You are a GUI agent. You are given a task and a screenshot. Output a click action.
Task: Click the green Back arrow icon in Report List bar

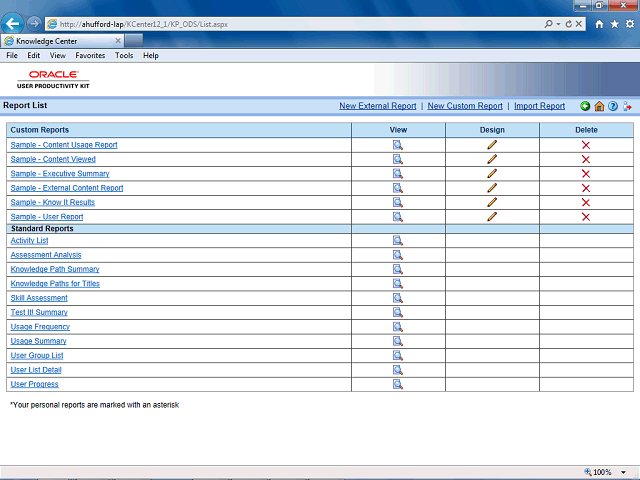[x=585, y=106]
